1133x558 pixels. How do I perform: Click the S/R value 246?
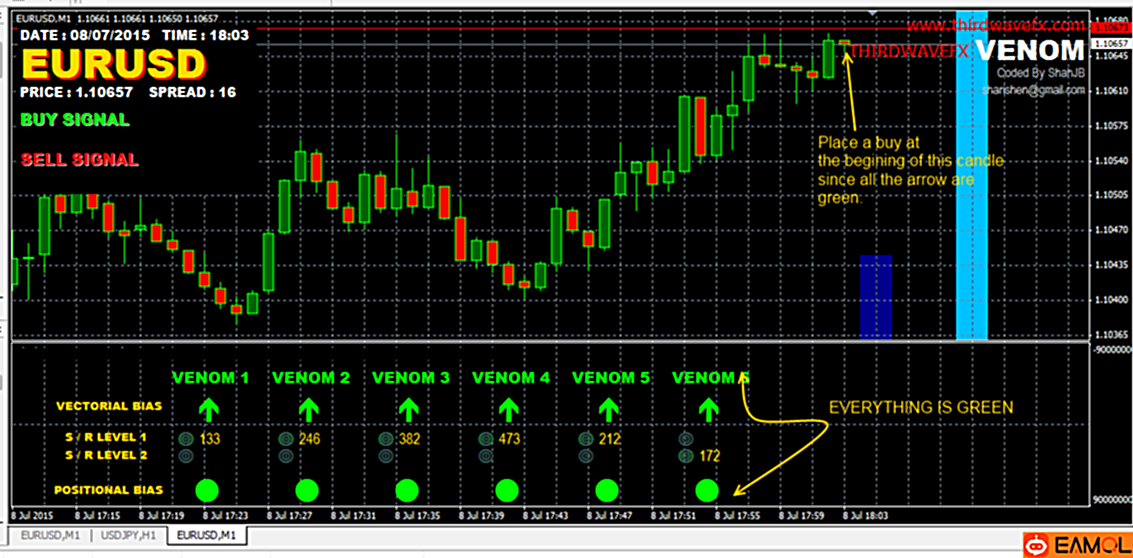(x=310, y=438)
